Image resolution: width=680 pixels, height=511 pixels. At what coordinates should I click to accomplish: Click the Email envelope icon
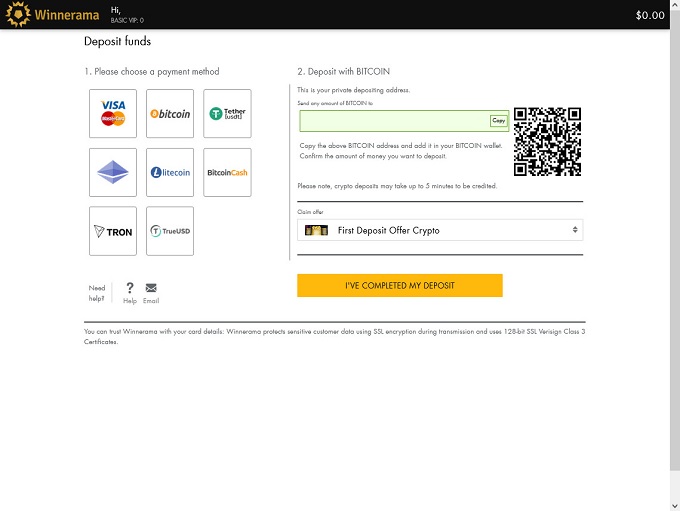tap(151, 288)
